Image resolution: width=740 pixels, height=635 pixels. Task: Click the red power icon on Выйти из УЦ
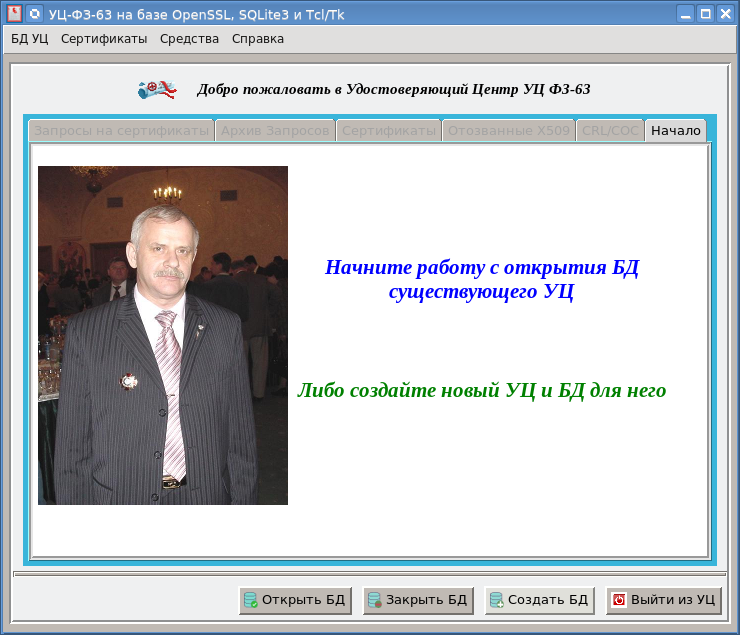tap(619, 600)
